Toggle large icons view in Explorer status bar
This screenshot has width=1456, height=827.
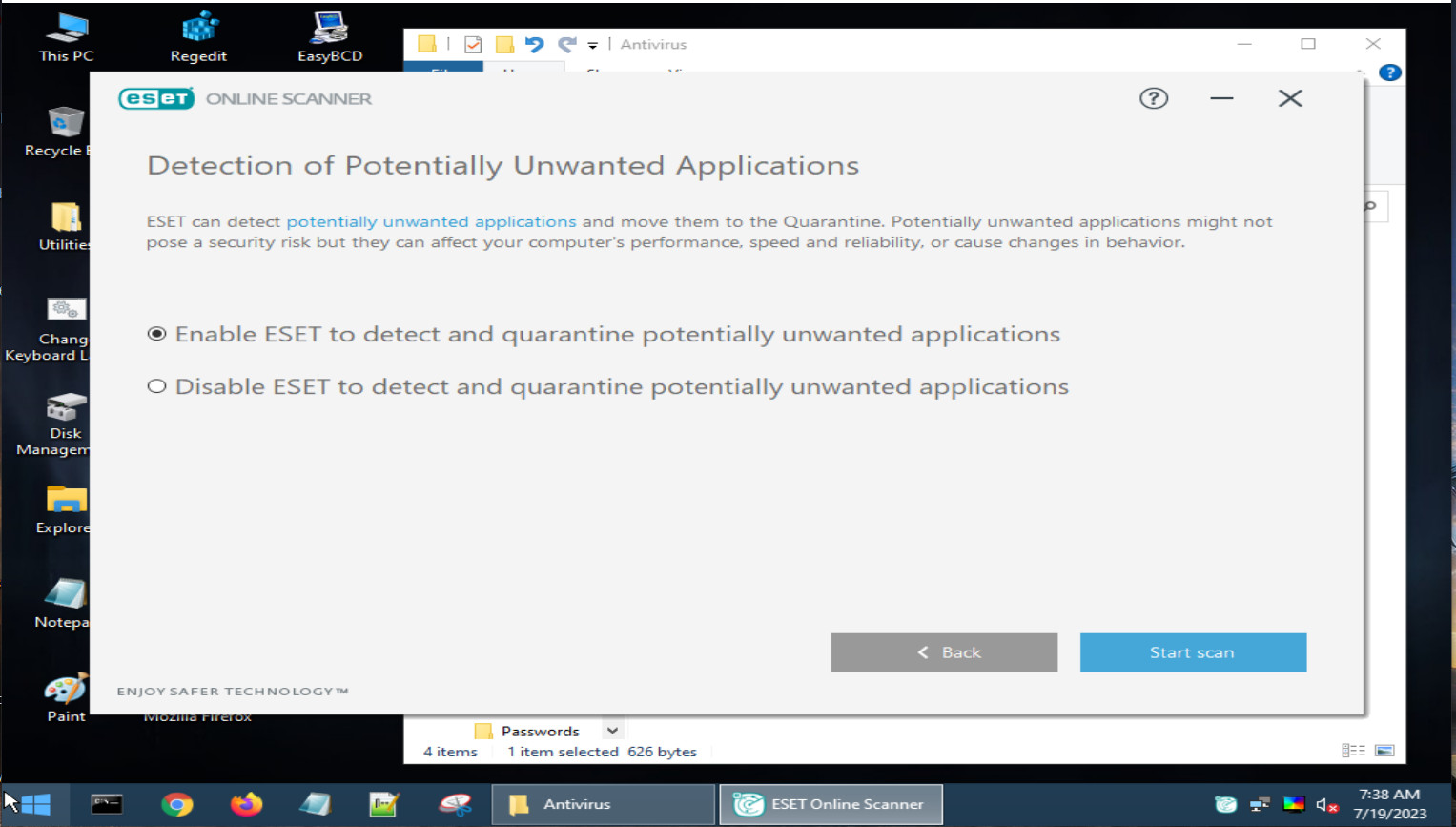pos(1384,751)
